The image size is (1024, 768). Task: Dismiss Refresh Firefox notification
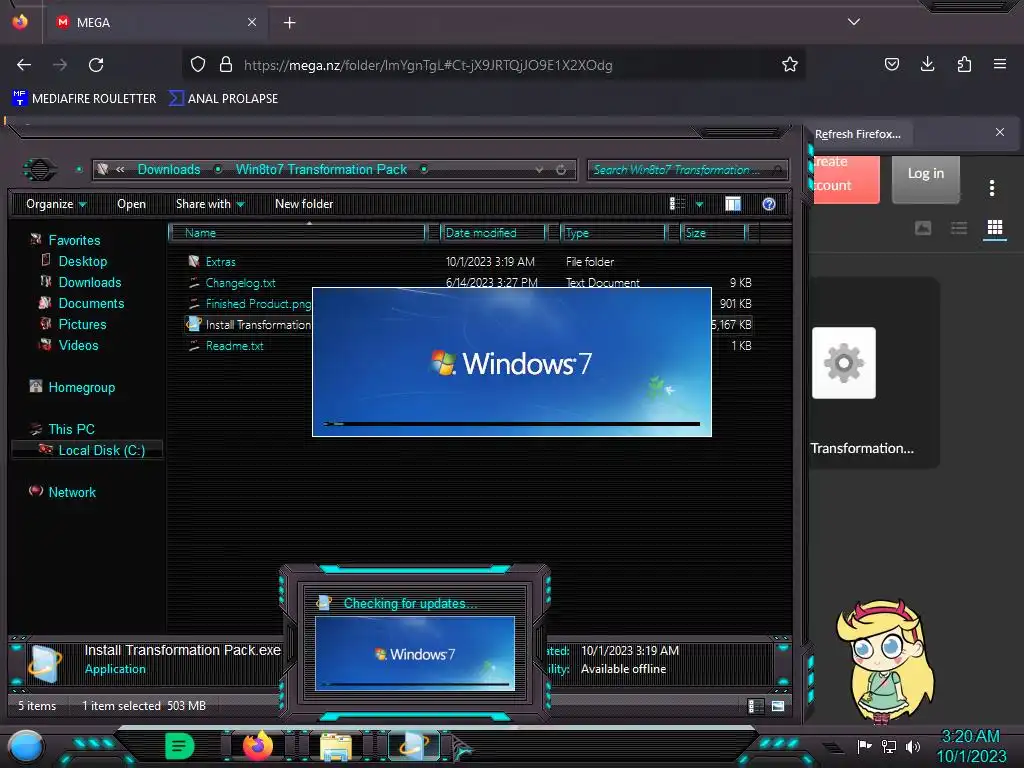tap(1000, 133)
